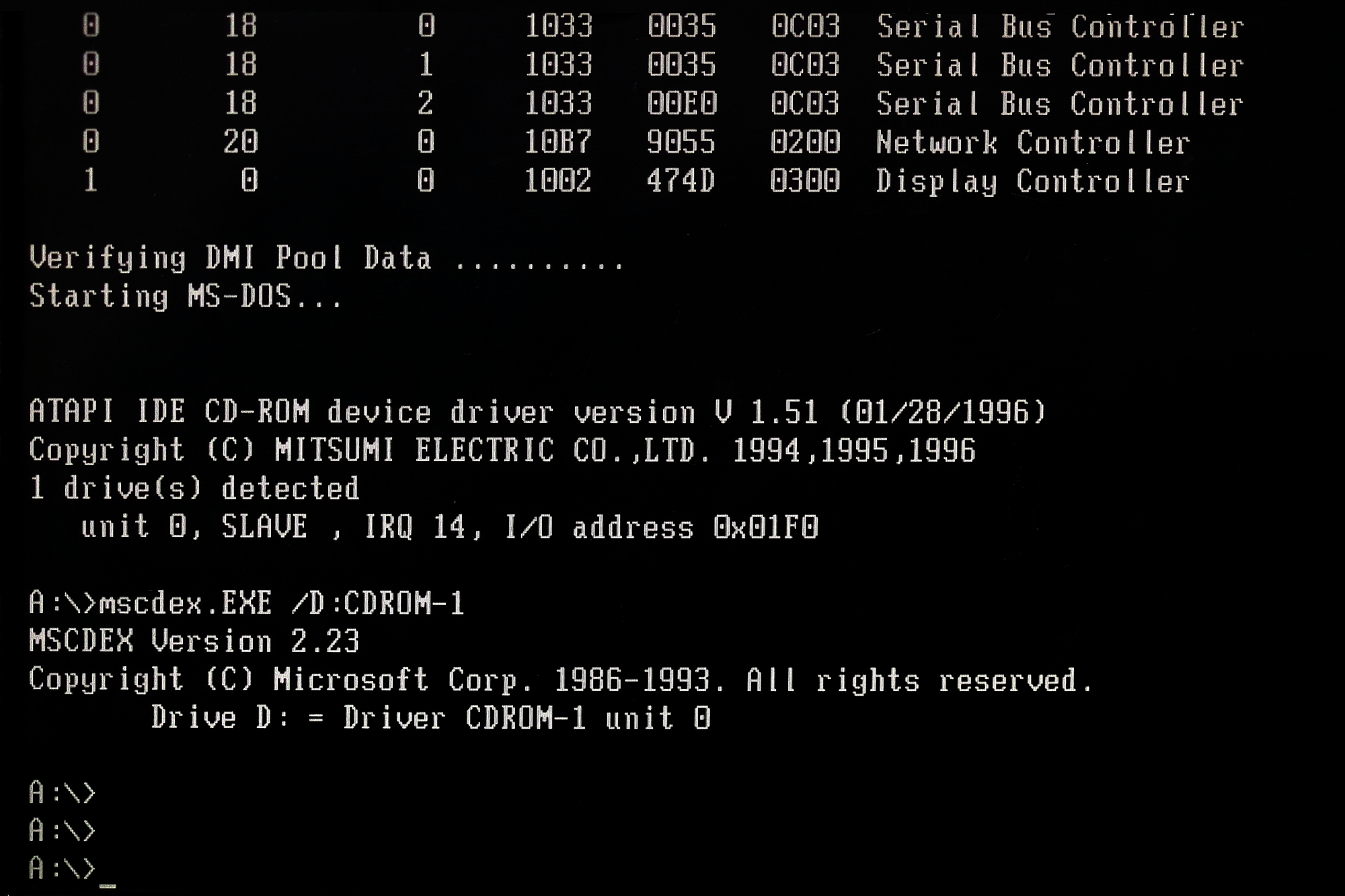Click the I/O address 0x01F0 value
Screen dimensions: 1345x896
(765, 528)
